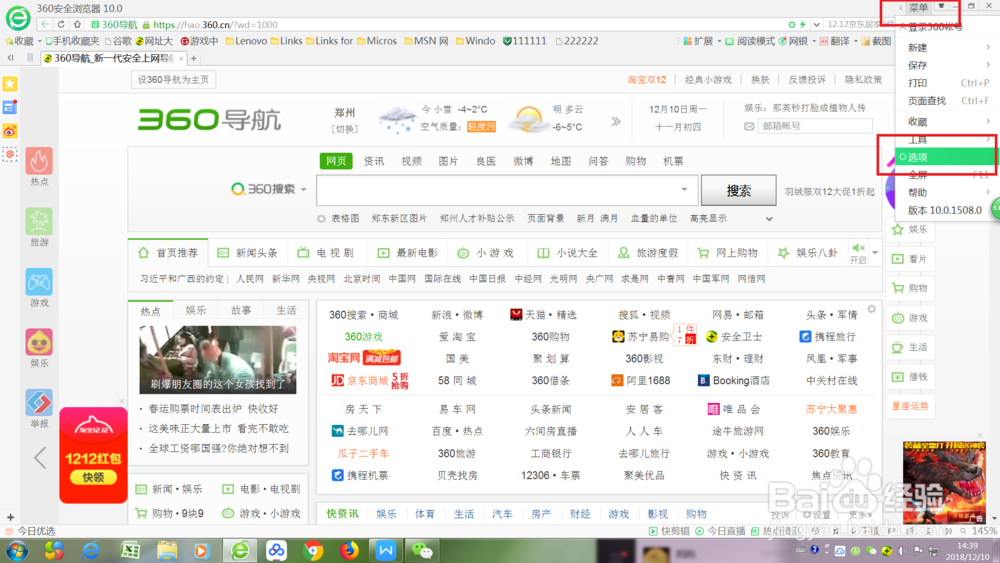Open the favorites star in left sidebar
This screenshot has height=563, width=1000.
click(x=10, y=84)
